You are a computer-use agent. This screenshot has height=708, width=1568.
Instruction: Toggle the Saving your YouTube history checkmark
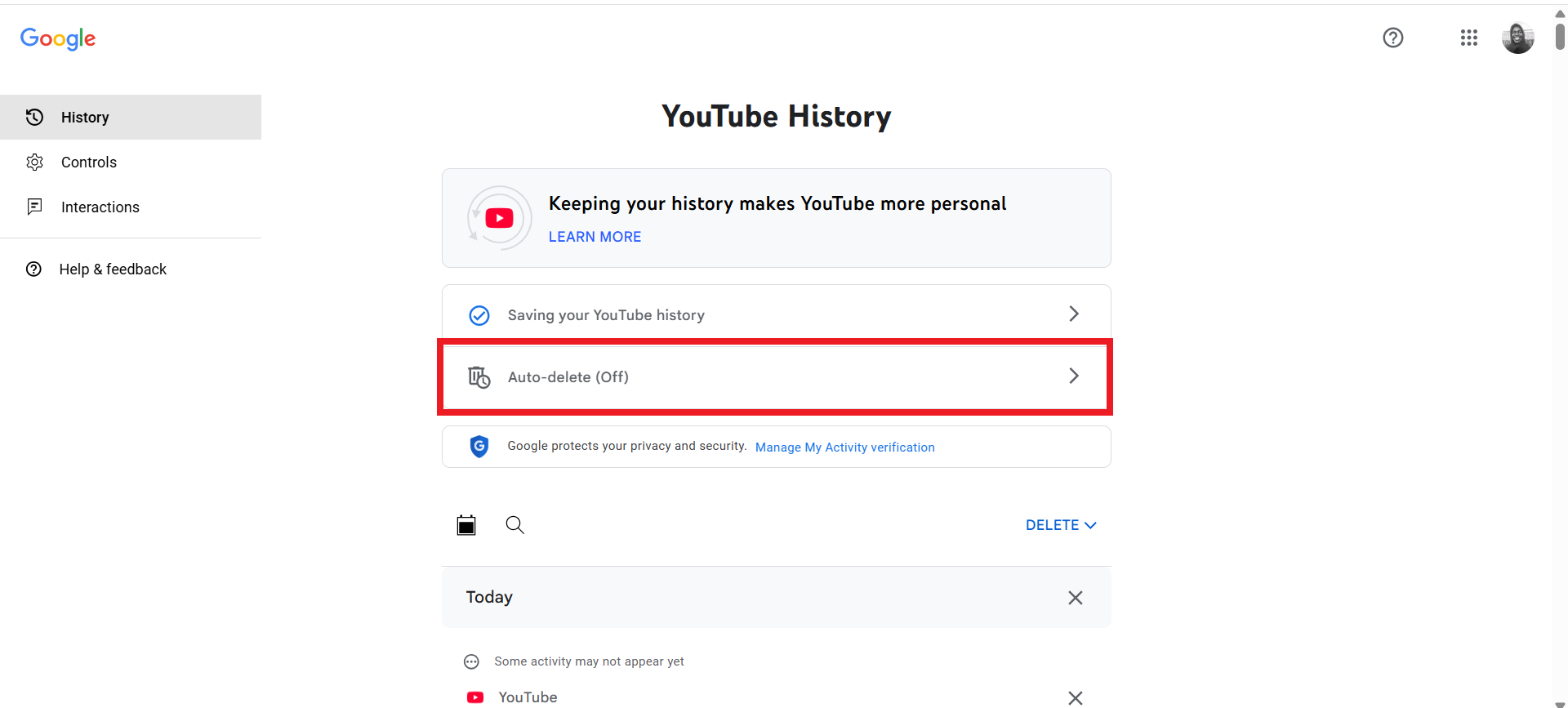pos(479,314)
